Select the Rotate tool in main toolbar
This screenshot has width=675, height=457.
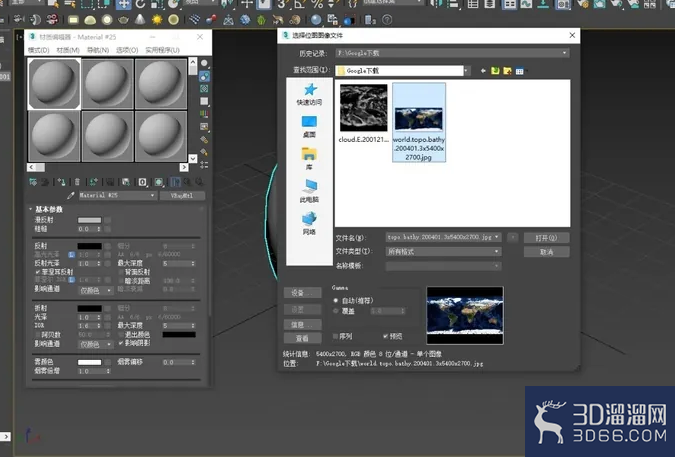pos(140,4)
